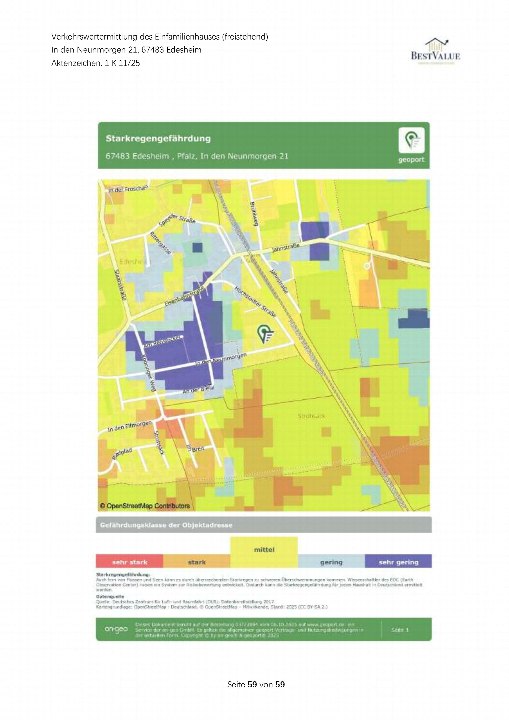The height and width of the screenshot is (720, 509).
Task: Click the 'Seite 59 von 59' page number
Action: (256, 684)
